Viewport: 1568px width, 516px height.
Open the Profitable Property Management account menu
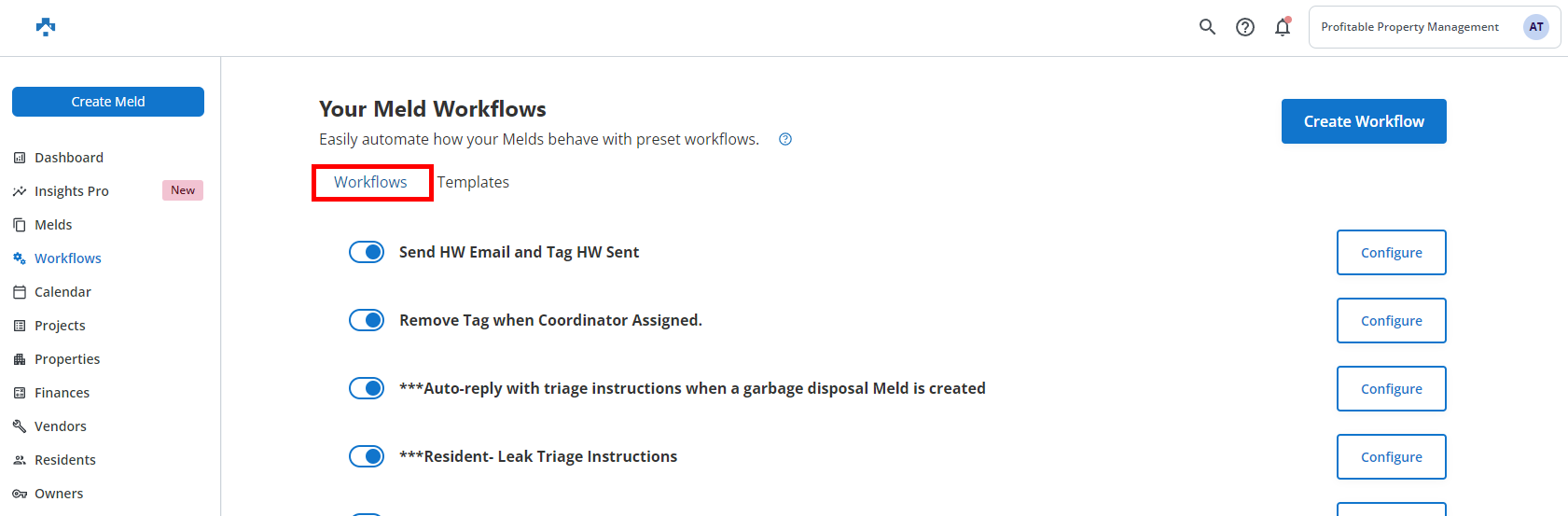(1434, 27)
